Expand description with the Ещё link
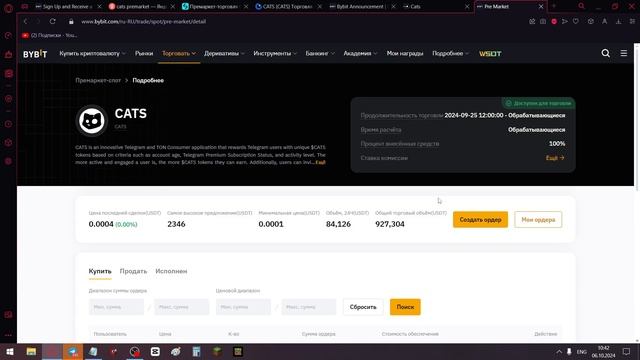The width and height of the screenshot is (640, 360). pyautogui.click(x=320, y=162)
